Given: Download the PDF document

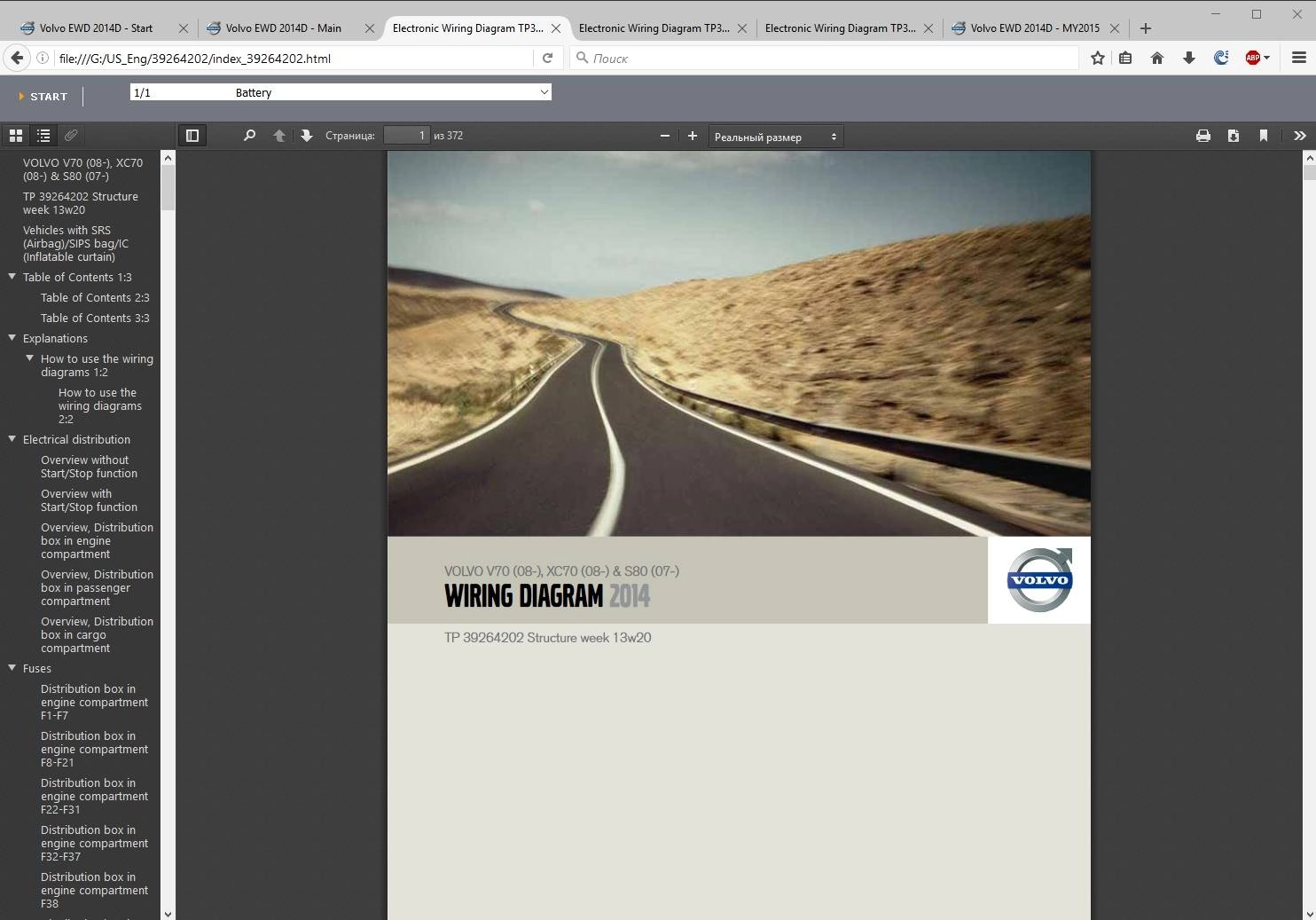Looking at the screenshot, I should click(1234, 136).
